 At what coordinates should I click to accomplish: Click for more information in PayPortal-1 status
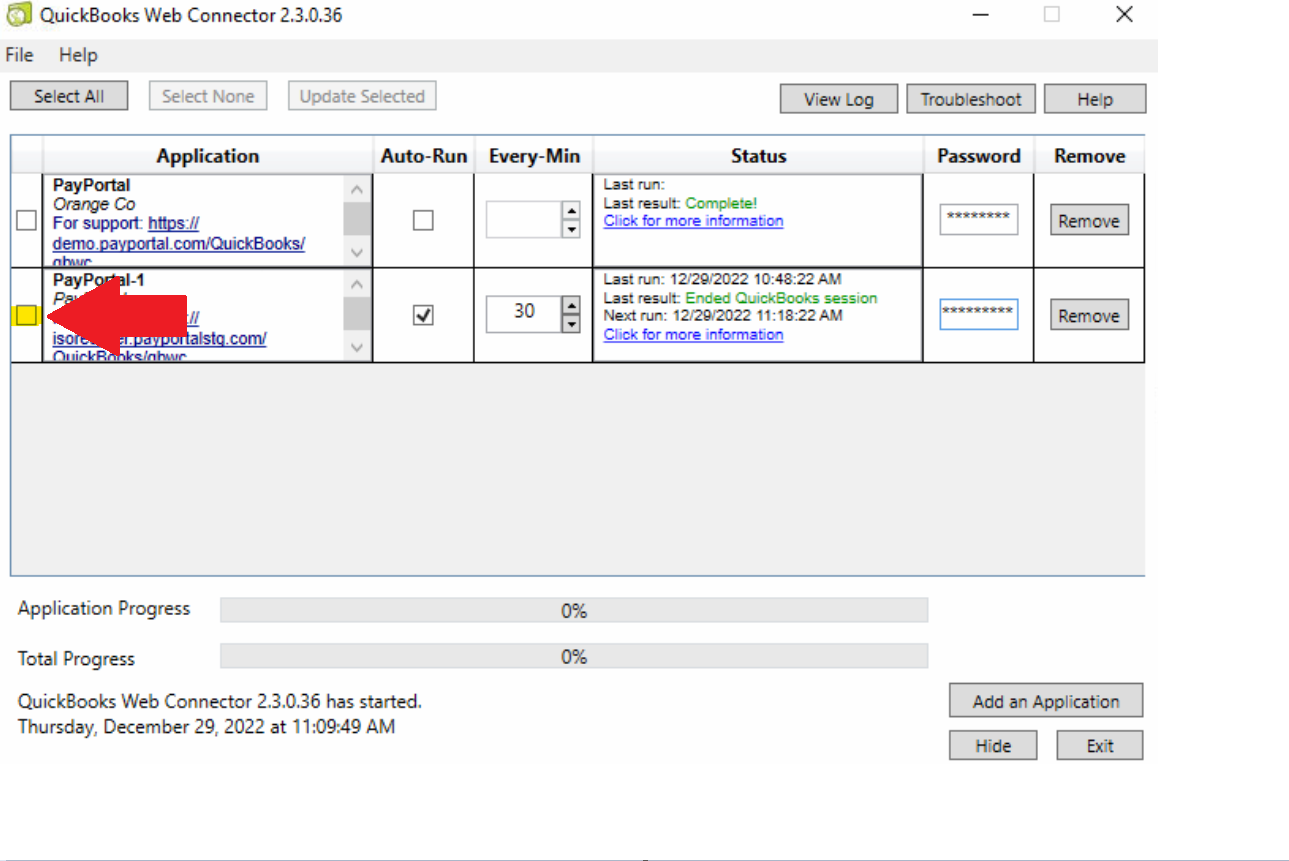click(693, 334)
